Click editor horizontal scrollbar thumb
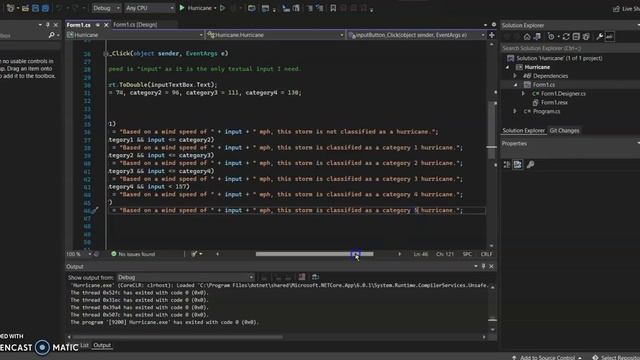 click(x=314, y=254)
